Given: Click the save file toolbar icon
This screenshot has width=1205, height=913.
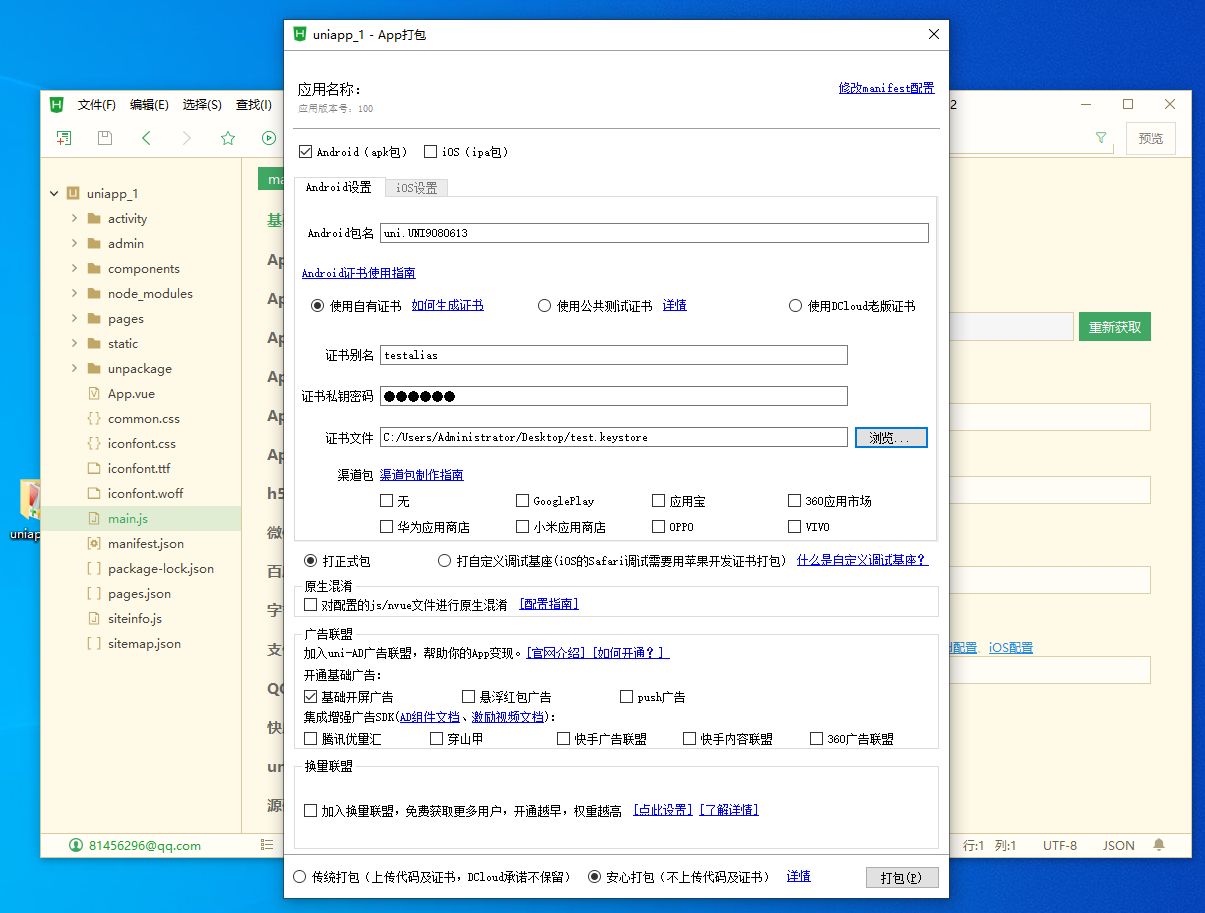Looking at the screenshot, I should 105,138.
